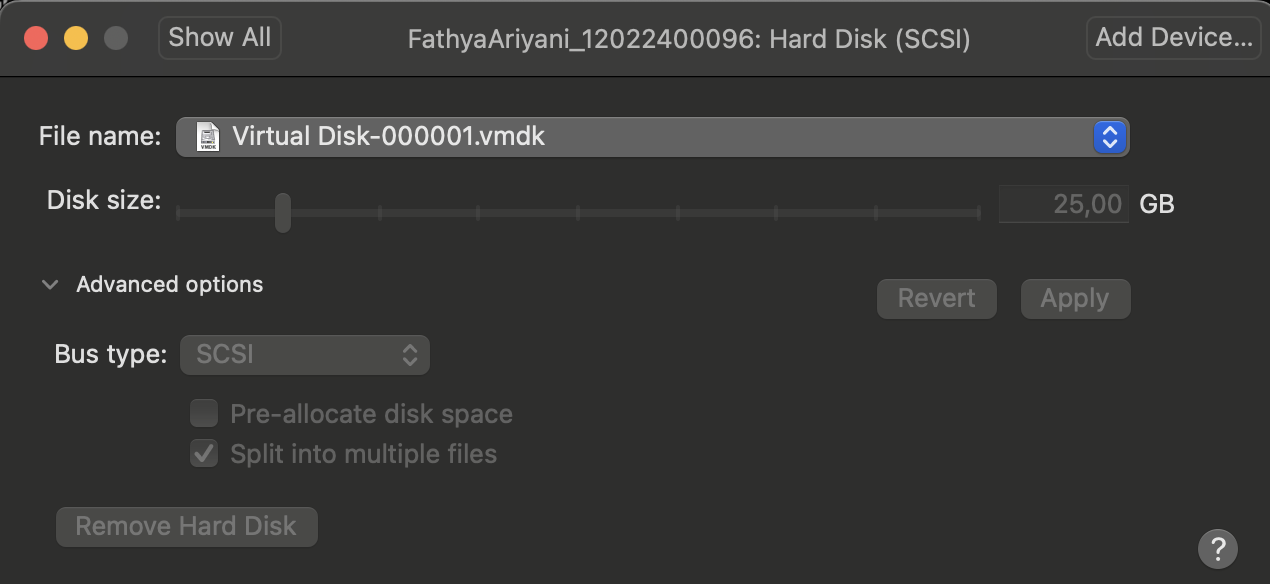Click Add Device in the toolbar
This screenshot has height=584, width=1270.
click(1174, 38)
